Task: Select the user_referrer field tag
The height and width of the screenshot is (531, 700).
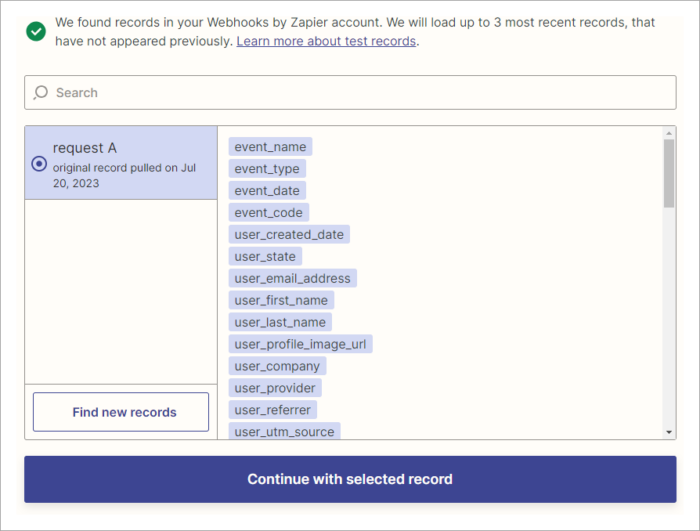Action: [273, 410]
